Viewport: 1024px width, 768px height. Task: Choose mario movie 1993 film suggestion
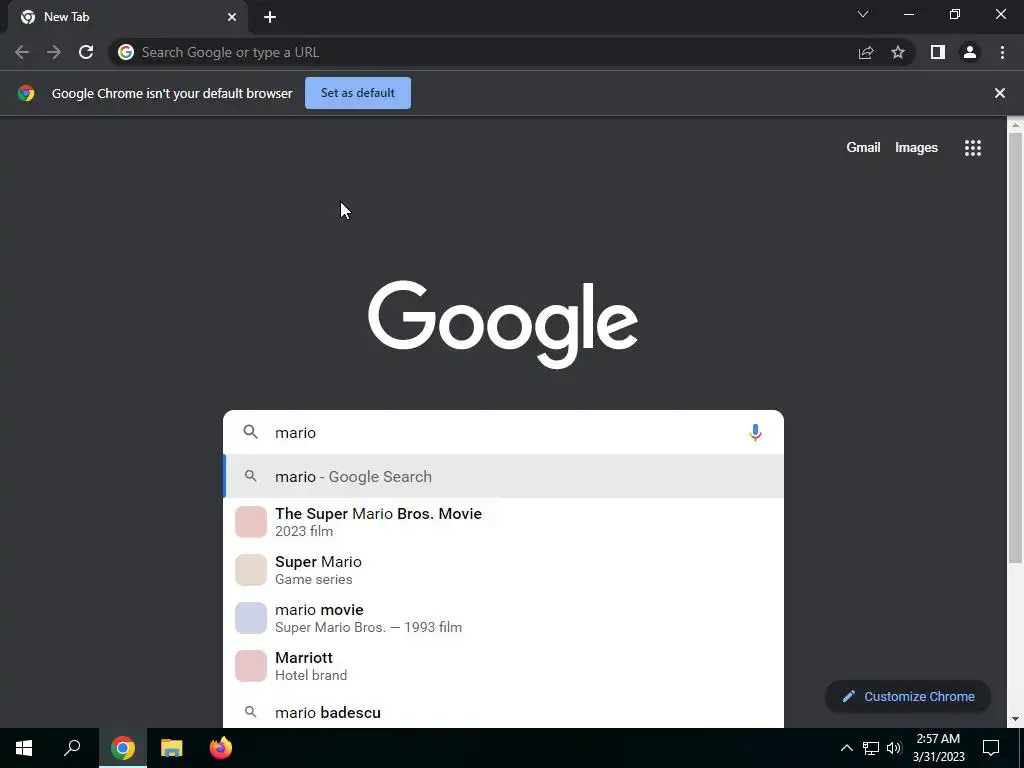pyautogui.click(x=503, y=618)
